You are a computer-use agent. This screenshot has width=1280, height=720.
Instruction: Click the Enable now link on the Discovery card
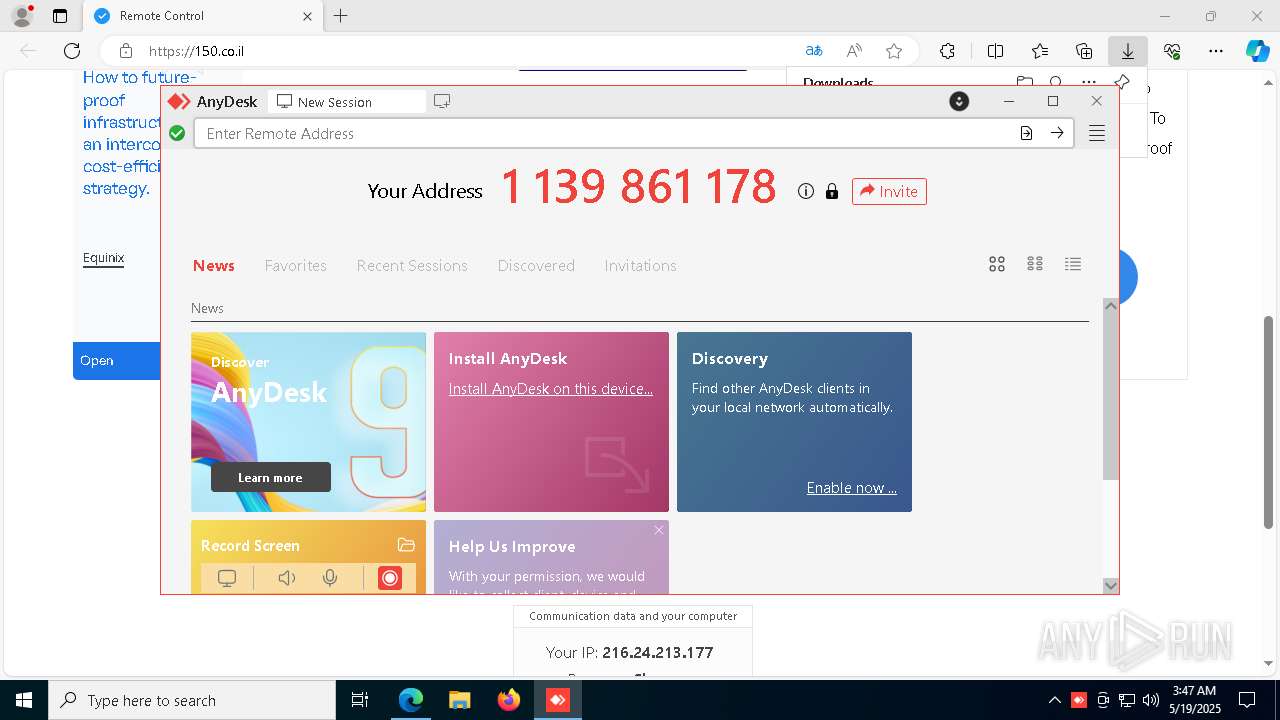[852, 488]
